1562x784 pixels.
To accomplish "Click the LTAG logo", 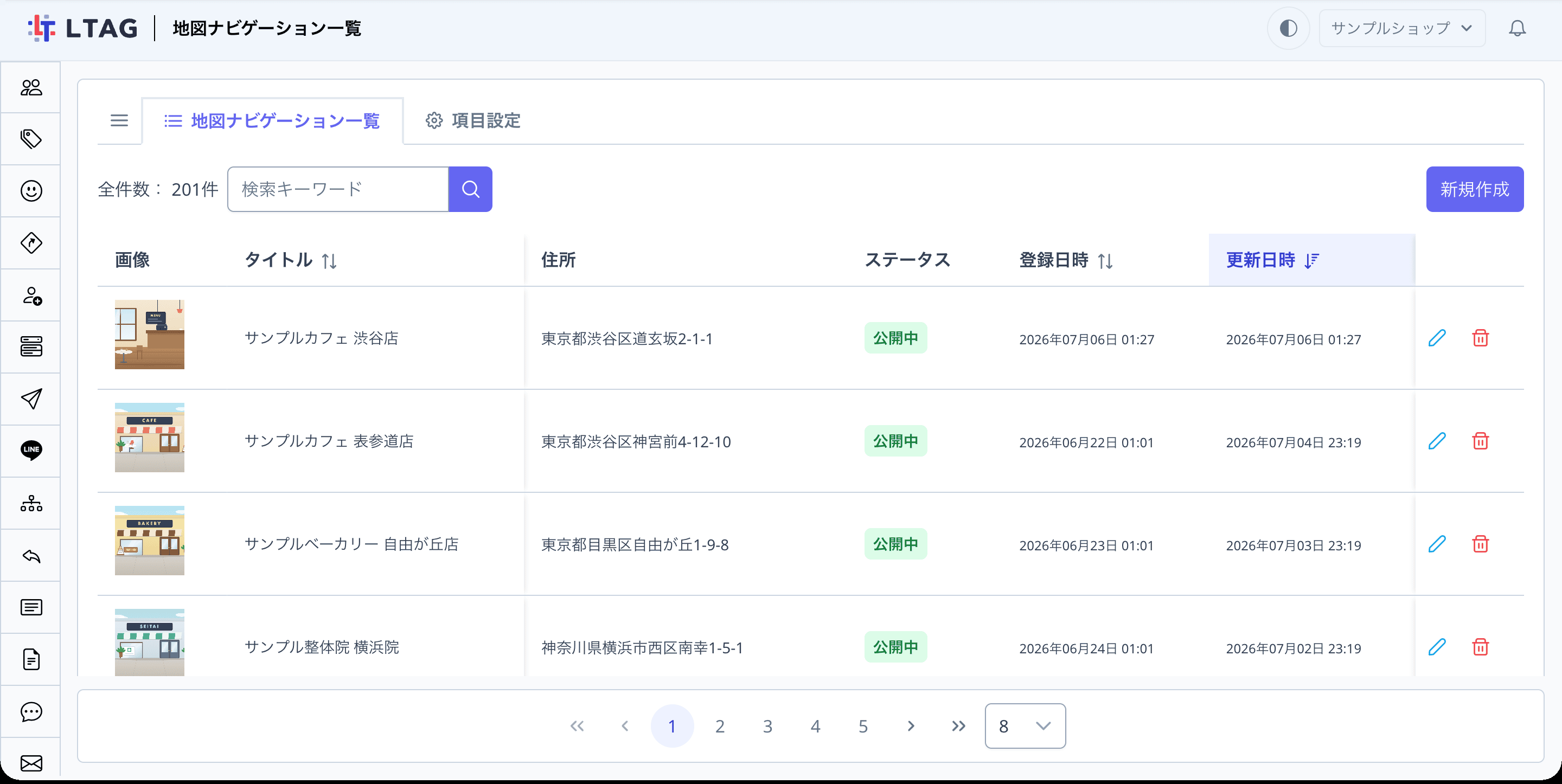I will click(83, 29).
